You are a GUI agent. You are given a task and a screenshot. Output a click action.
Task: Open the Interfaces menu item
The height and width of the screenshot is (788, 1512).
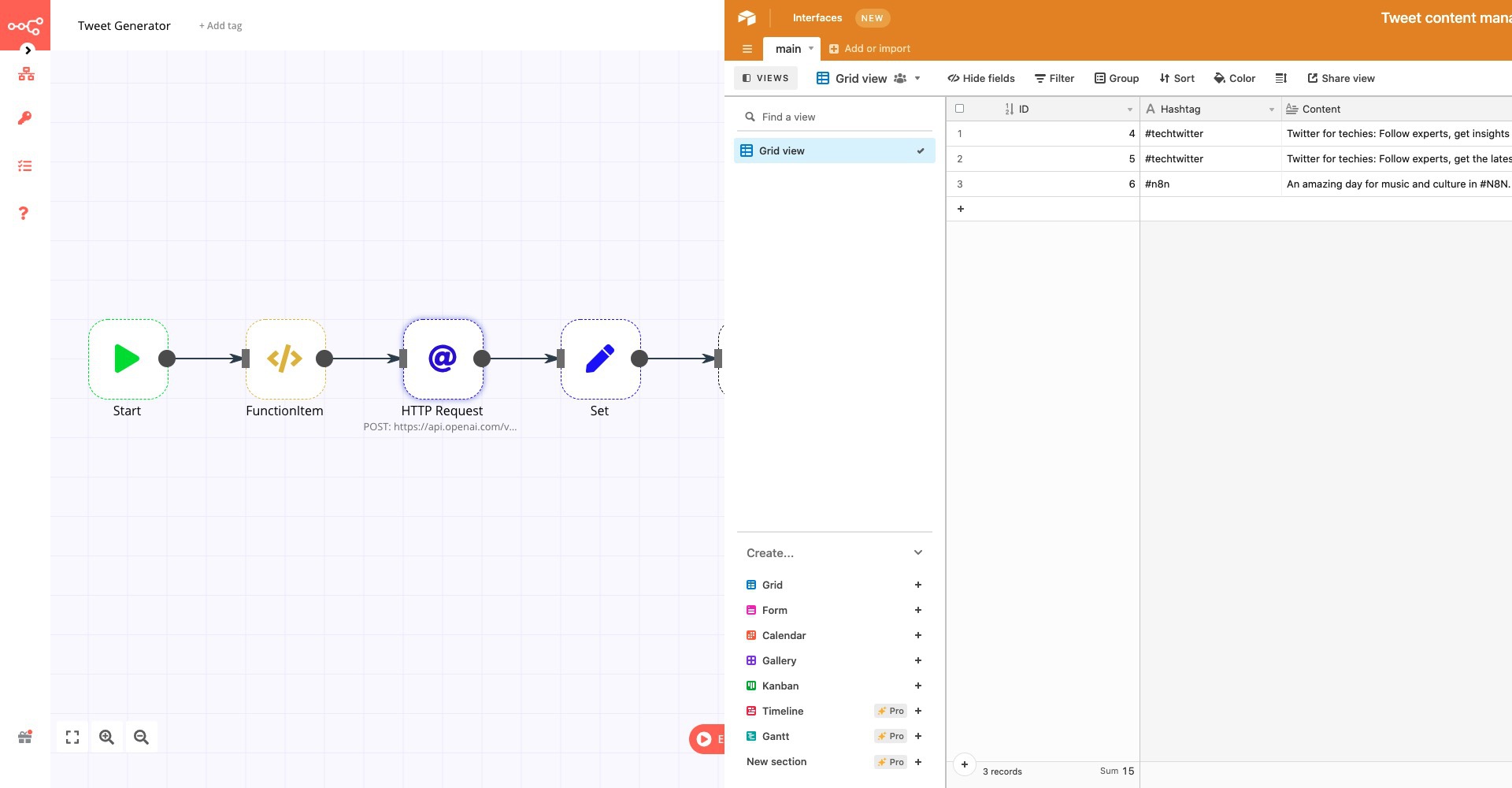point(817,17)
